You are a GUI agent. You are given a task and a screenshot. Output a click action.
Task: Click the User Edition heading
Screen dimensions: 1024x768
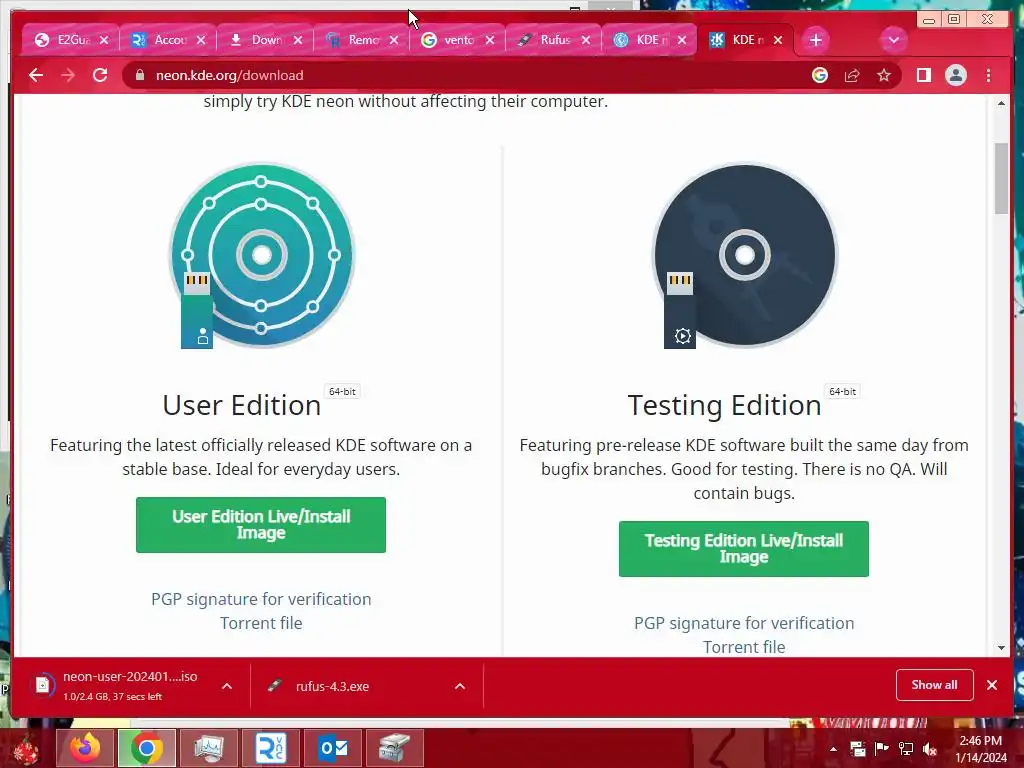(x=242, y=405)
